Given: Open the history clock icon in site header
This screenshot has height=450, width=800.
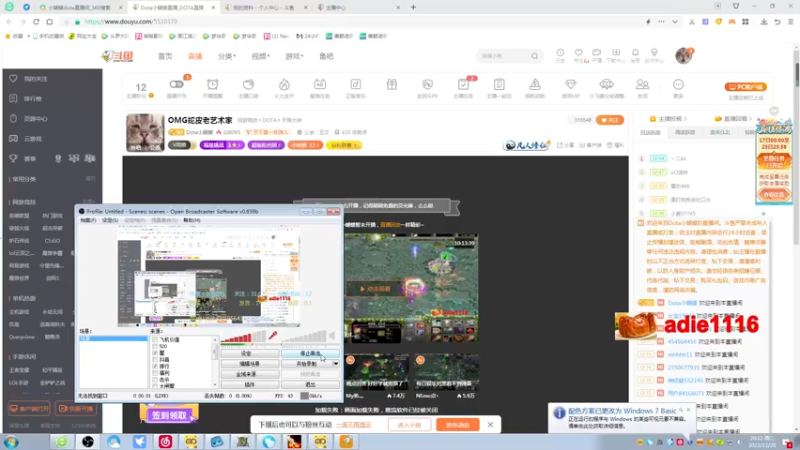Looking at the screenshot, I should pos(560,53).
